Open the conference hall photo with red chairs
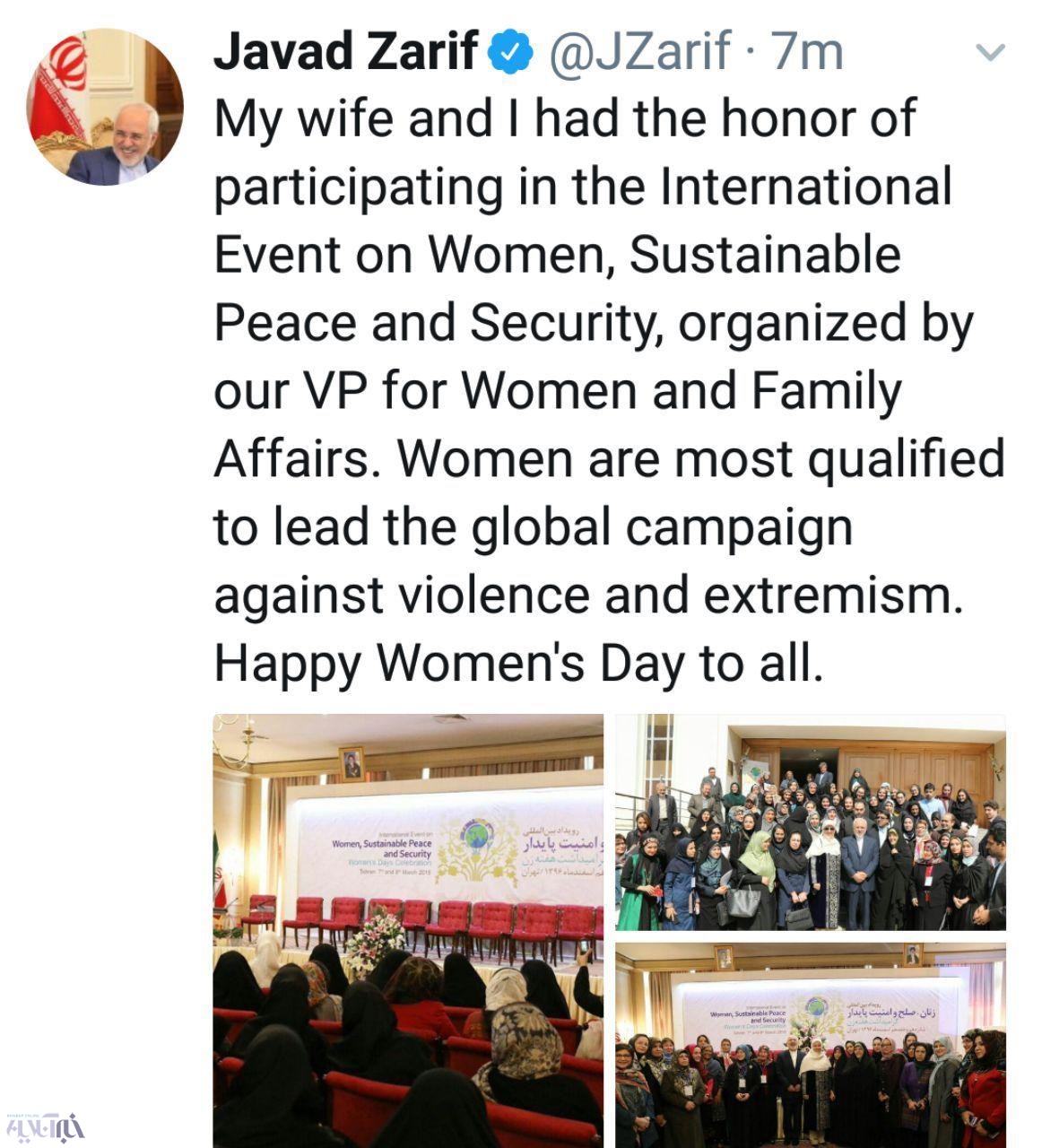Image resolution: width=1042 pixels, height=1148 pixels. point(408,930)
